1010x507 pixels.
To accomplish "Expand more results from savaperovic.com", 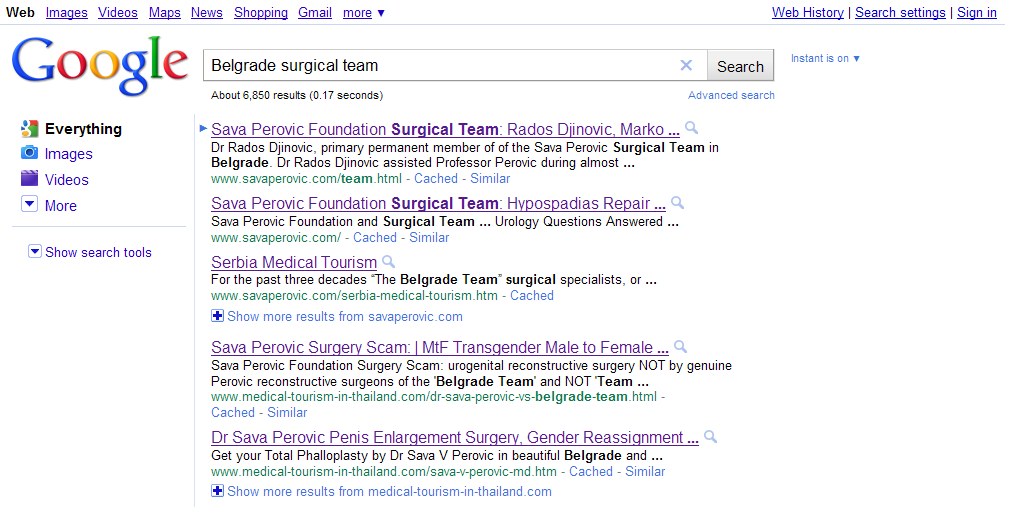I will (x=218, y=316).
